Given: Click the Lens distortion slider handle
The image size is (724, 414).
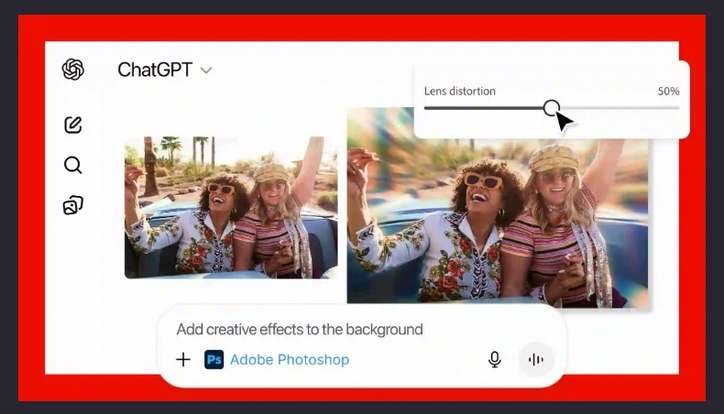Looking at the screenshot, I should [551, 108].
